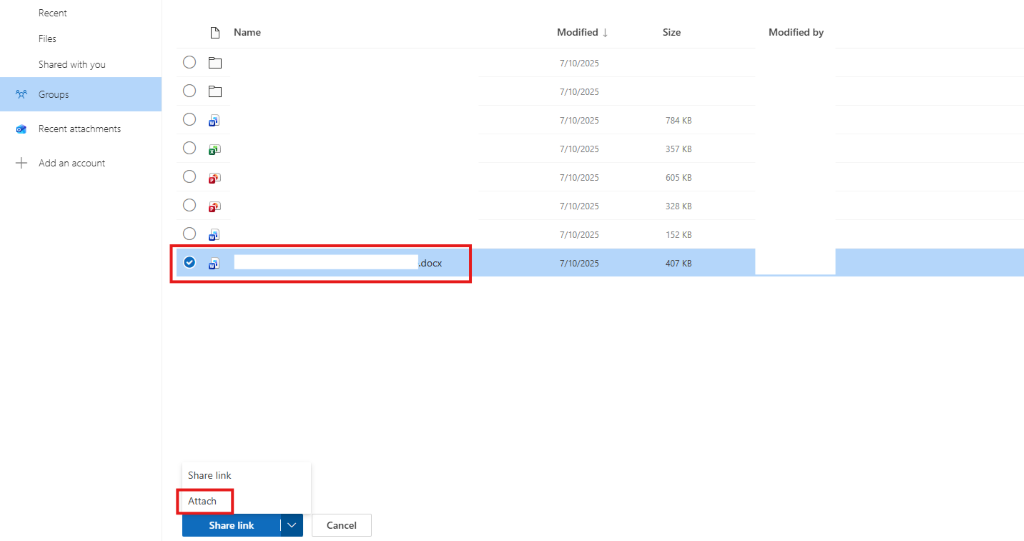
Task: Click the Word icon of the selected .docx file
Action: coord(214,264)
